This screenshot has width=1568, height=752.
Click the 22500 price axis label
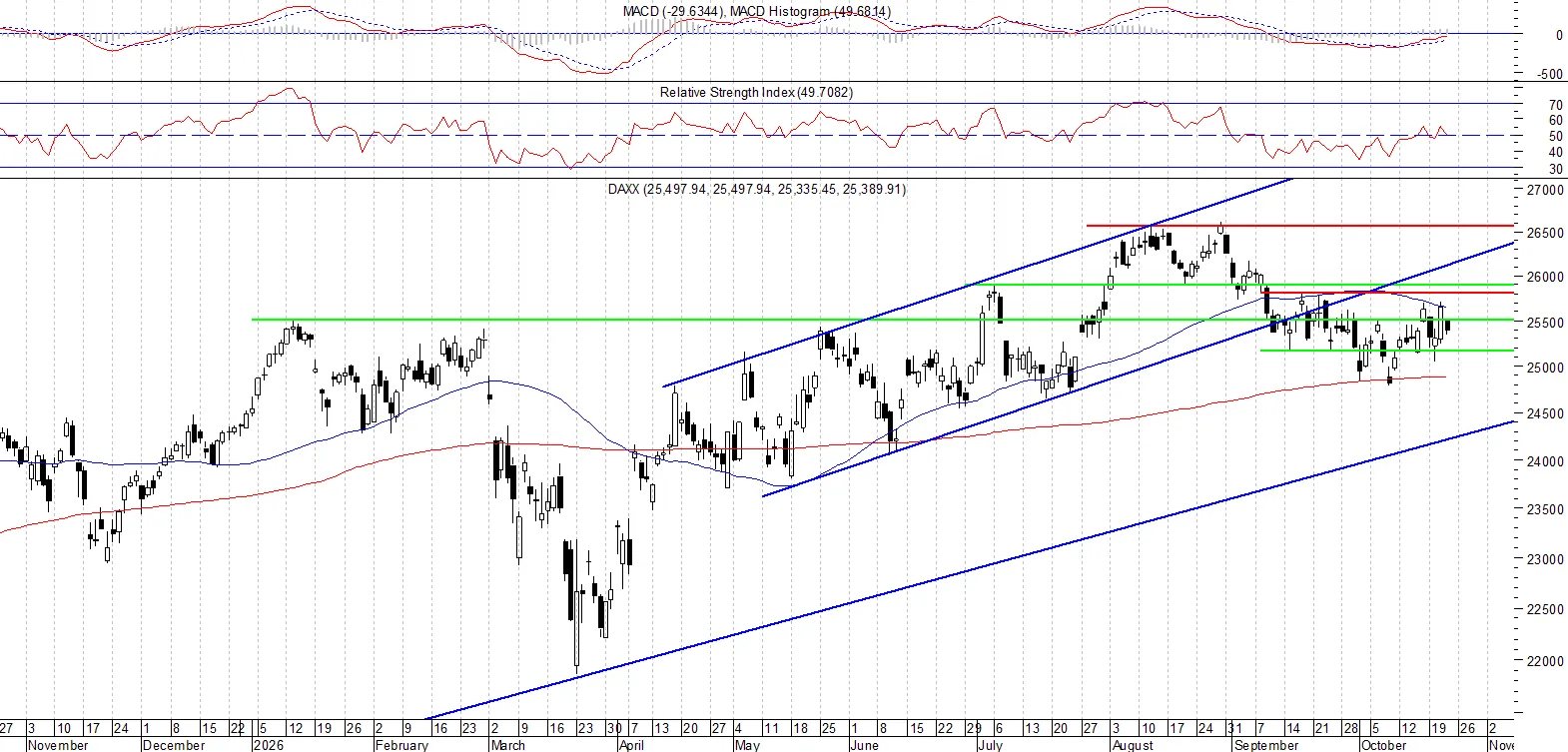tap(1544, 609)
